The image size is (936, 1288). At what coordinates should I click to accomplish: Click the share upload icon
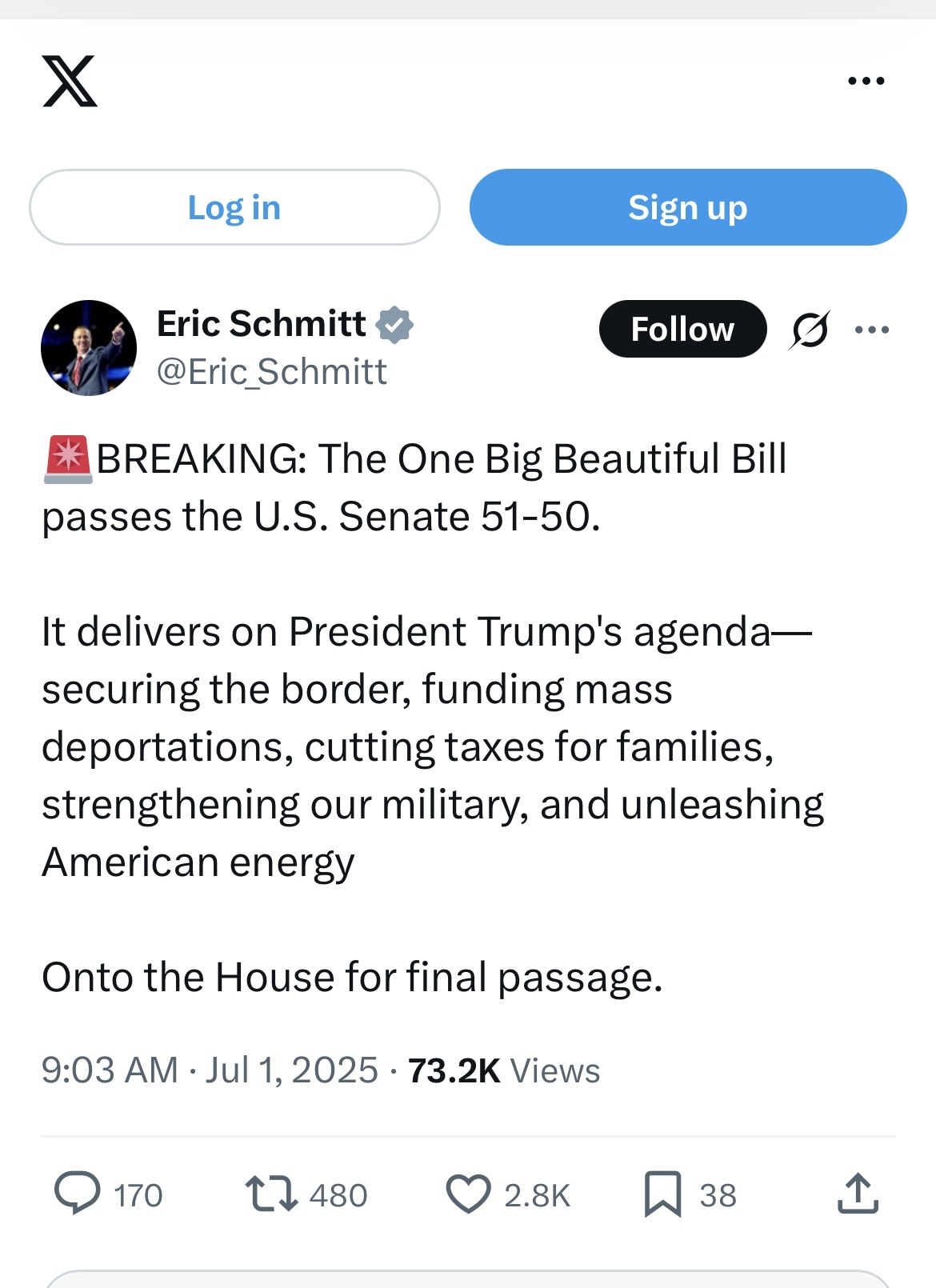click(x=858, y=1193)
